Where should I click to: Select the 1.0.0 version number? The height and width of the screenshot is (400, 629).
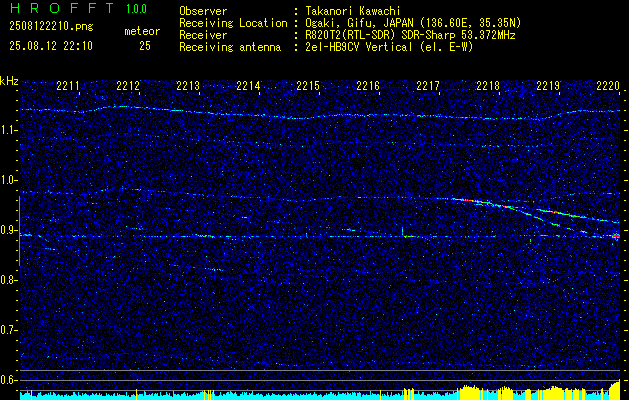pos(136,8)
